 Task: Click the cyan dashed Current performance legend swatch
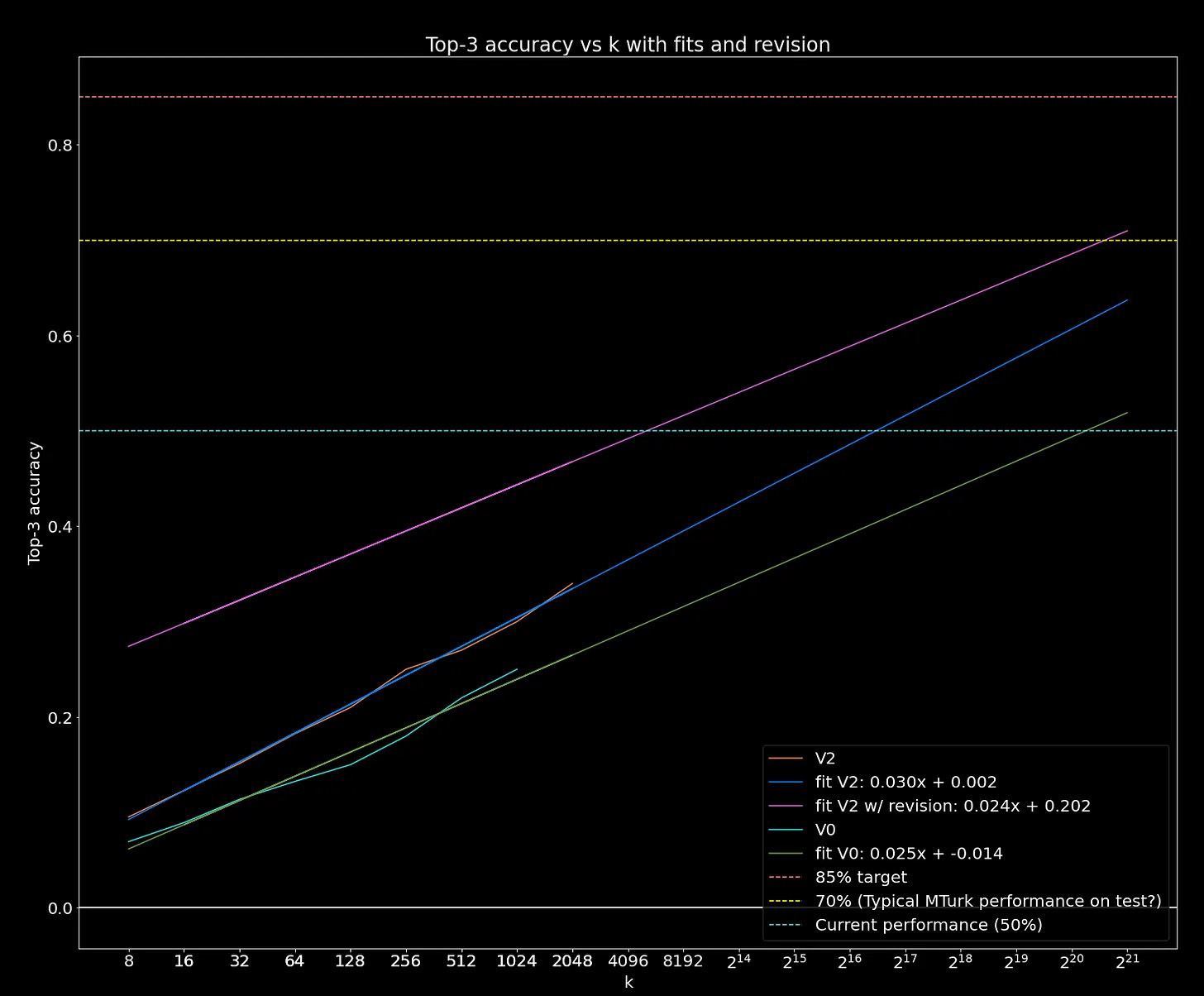click(x=785, y=925)
